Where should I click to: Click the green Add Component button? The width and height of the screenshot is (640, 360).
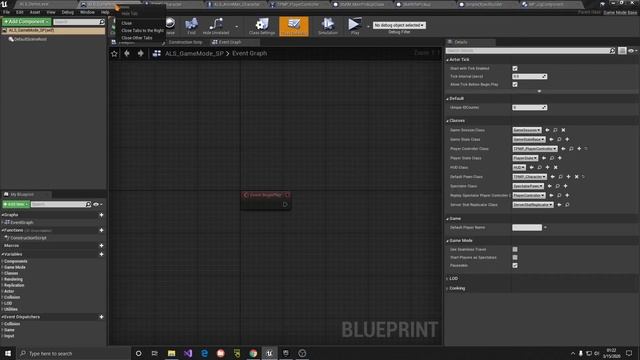pos(27,21)
